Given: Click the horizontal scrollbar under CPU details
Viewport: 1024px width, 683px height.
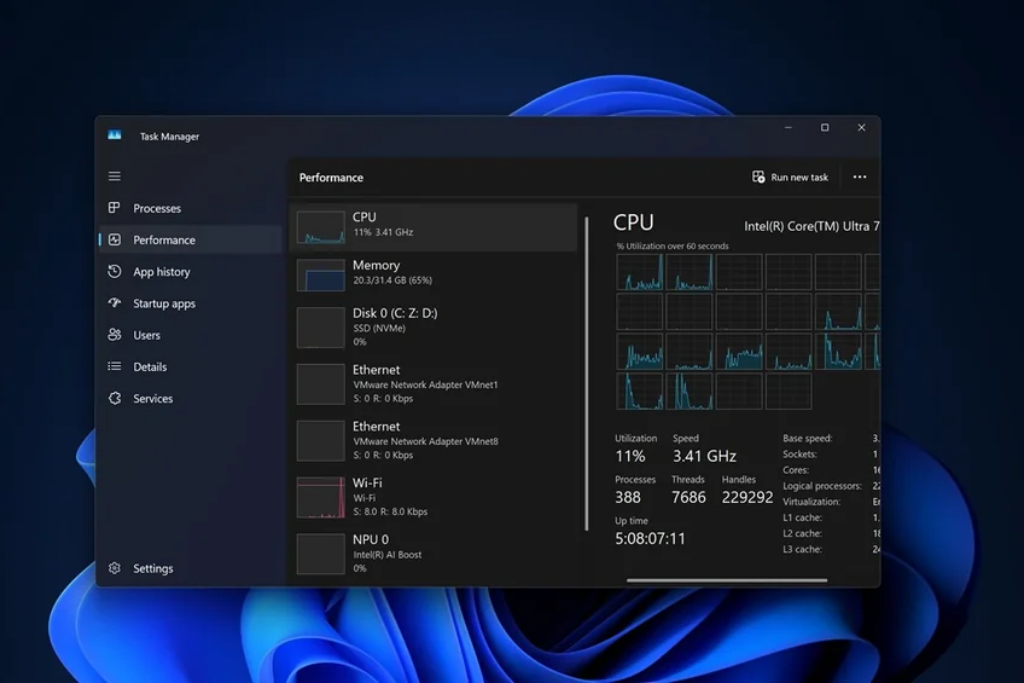Looking at the screenshot, I should pos(727,580).
